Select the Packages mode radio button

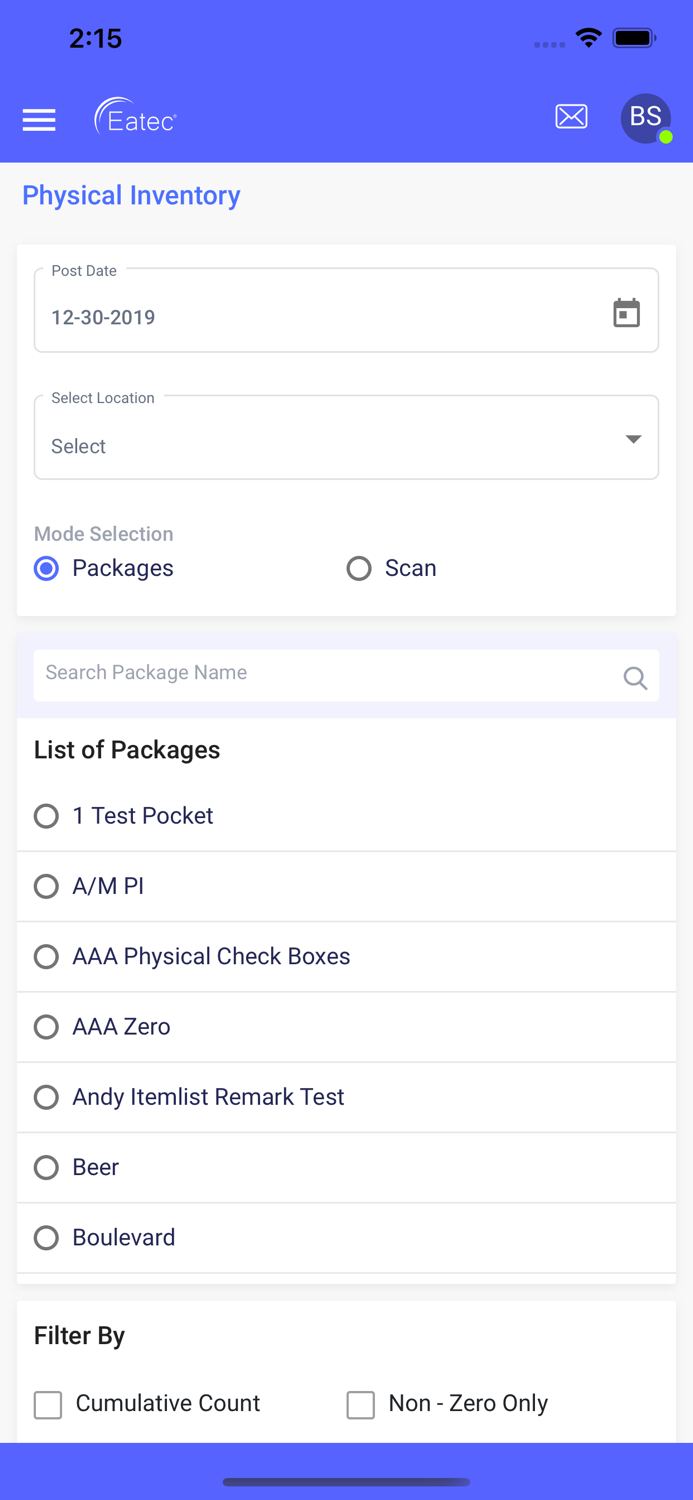pyautogui.click(x=46, y=569)
